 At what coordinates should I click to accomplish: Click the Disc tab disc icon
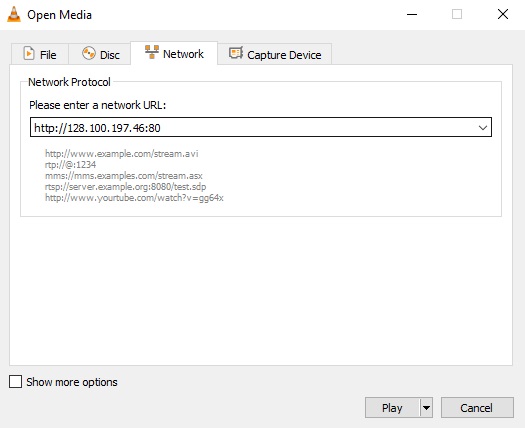coord(89,54)
